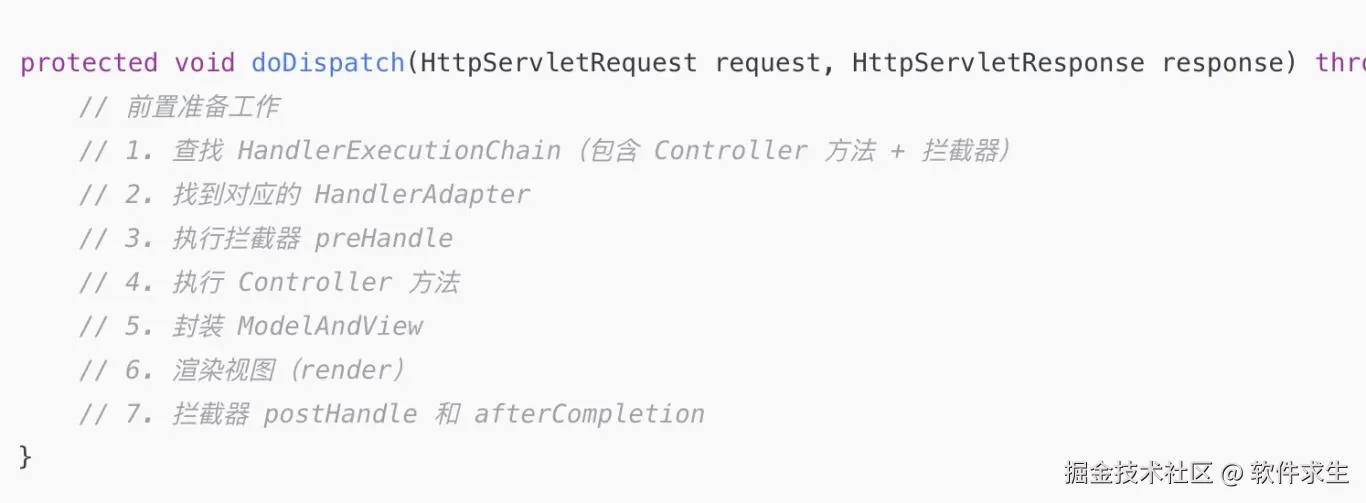Click the doDispatch method name
This screenshot has width=1366, height=503.
[327, 63]
